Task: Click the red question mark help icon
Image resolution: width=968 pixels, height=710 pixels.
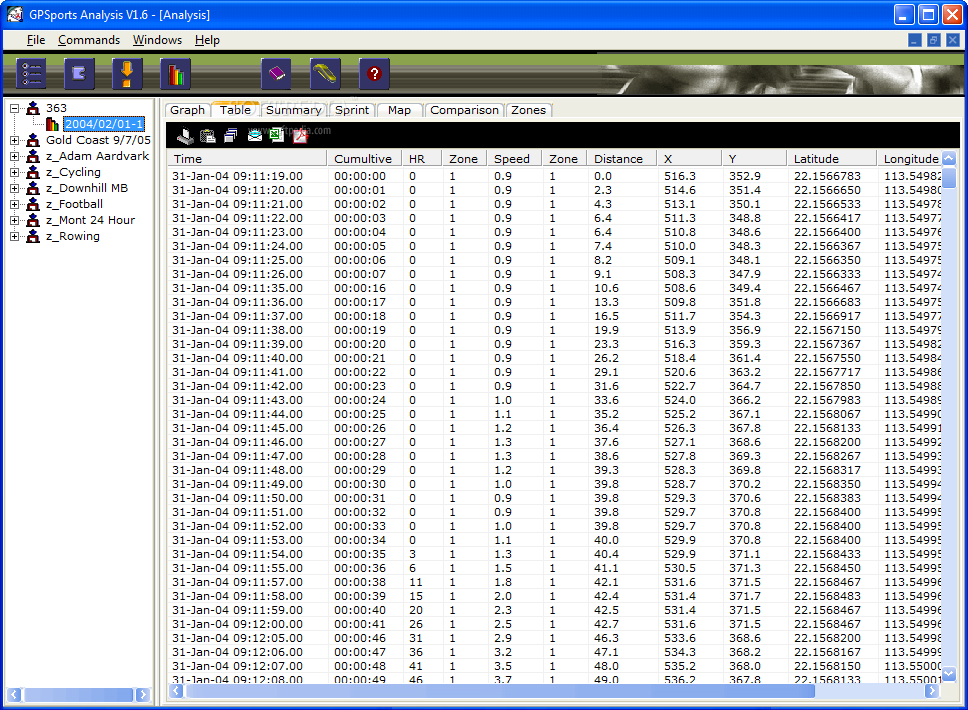Action: (374, 74)
